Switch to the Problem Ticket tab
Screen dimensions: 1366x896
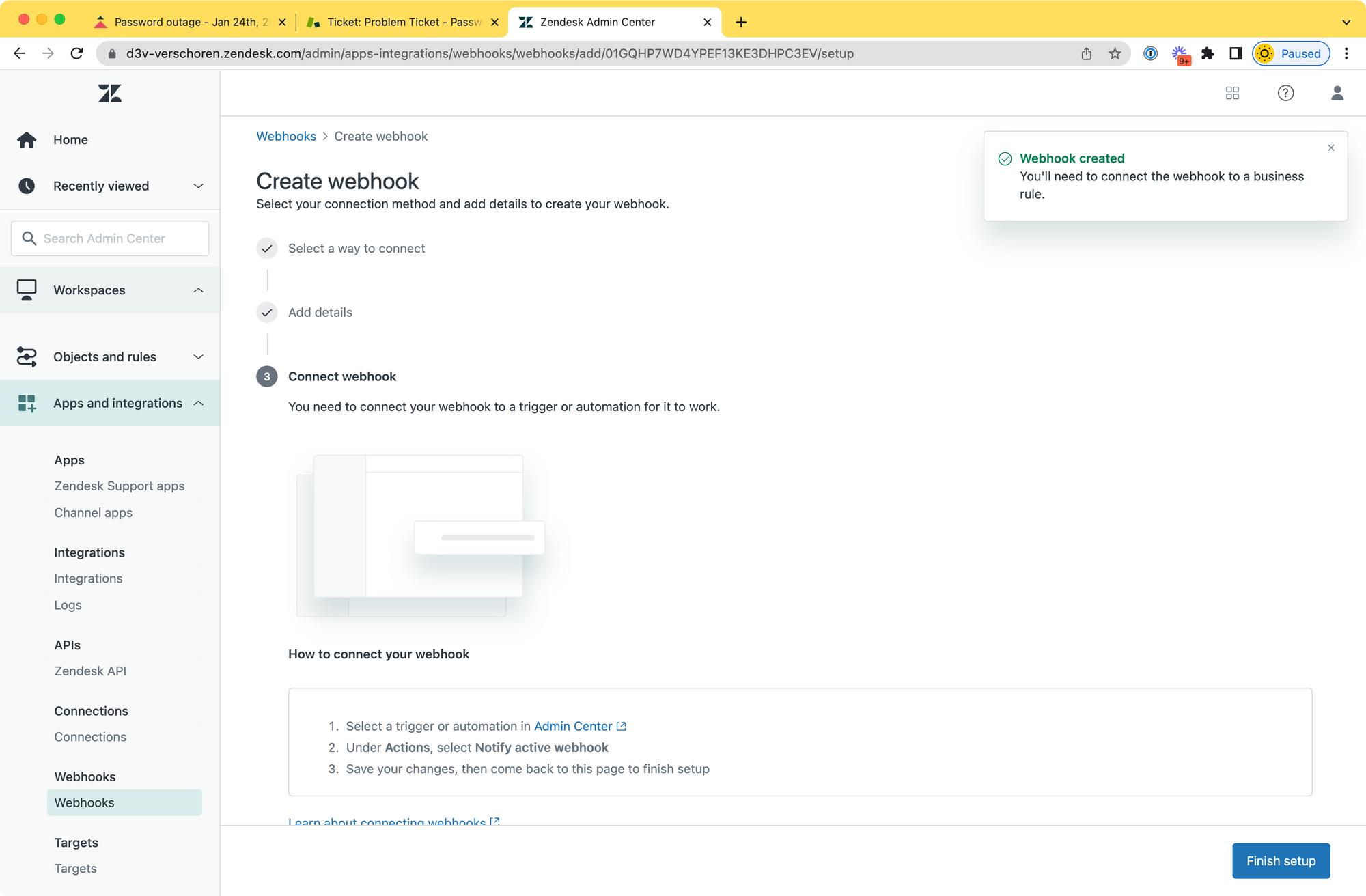pos(403,23)
